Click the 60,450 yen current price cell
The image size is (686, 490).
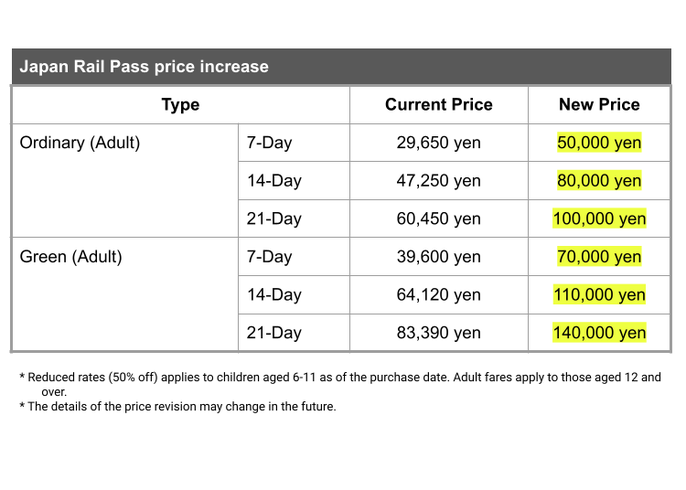pos(439,219)
